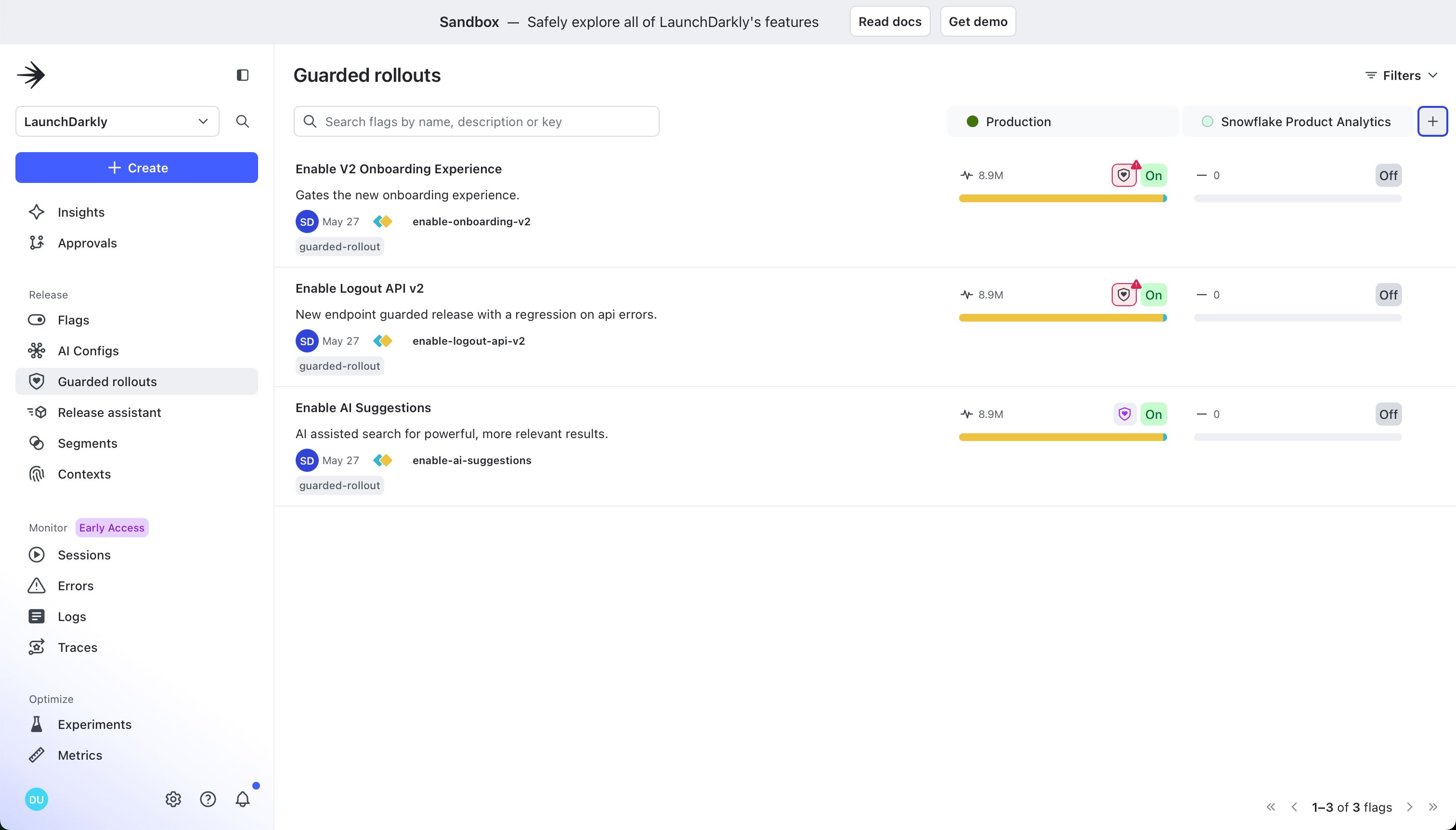Open the LaunchDarkly project dropdown
Viewport: 1456px width, 830px height.
click(x=117, y=121)
